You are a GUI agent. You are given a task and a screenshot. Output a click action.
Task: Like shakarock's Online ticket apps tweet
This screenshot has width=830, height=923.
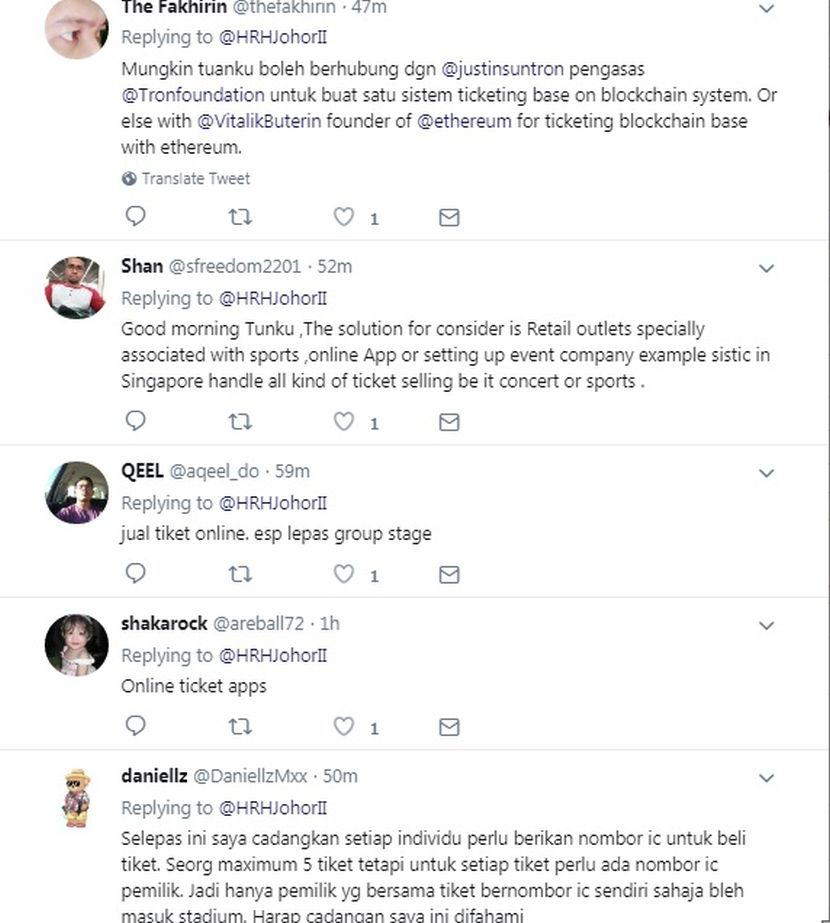[x=344, y=727]
